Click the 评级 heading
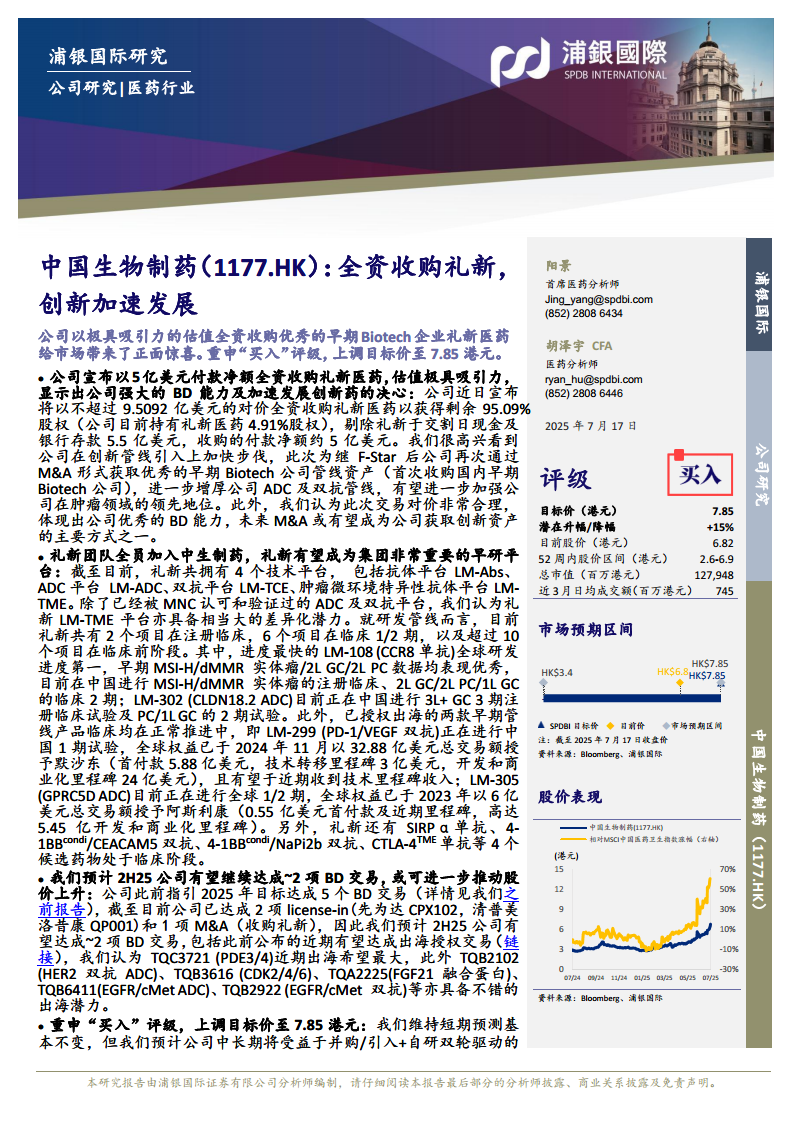The height and width of the screenshot is (1122, 793). [565, 479]
